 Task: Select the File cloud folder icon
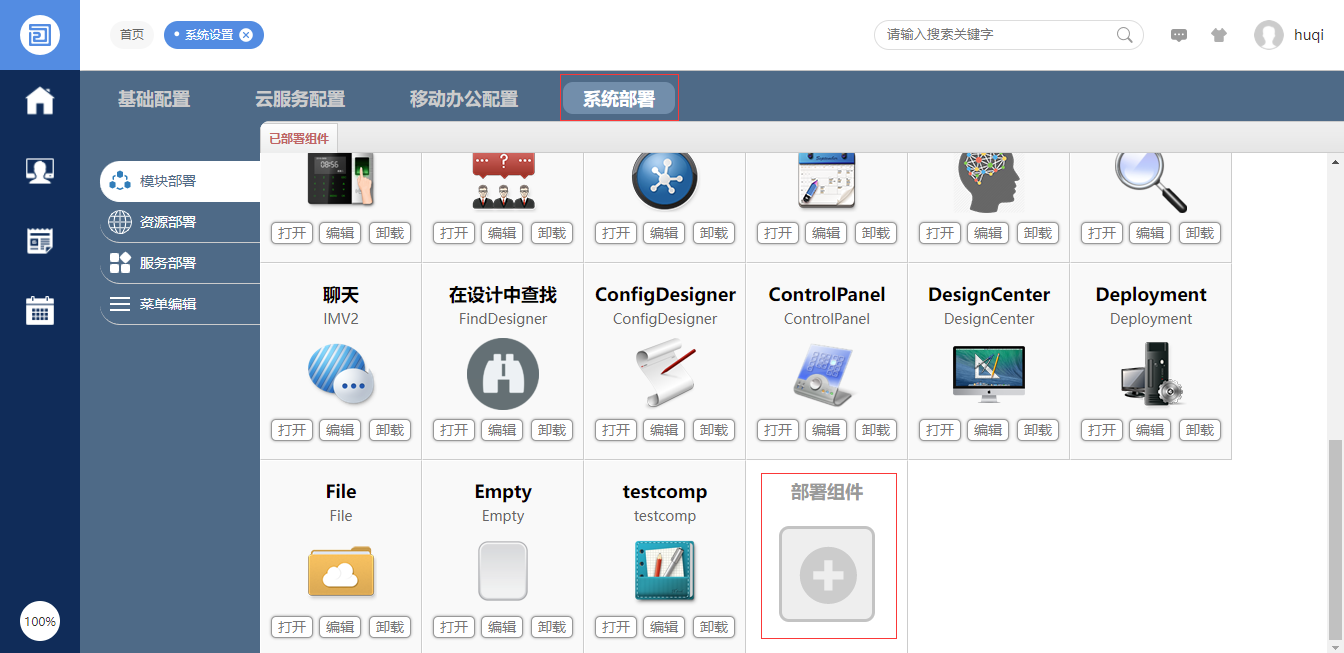(341, 571)
